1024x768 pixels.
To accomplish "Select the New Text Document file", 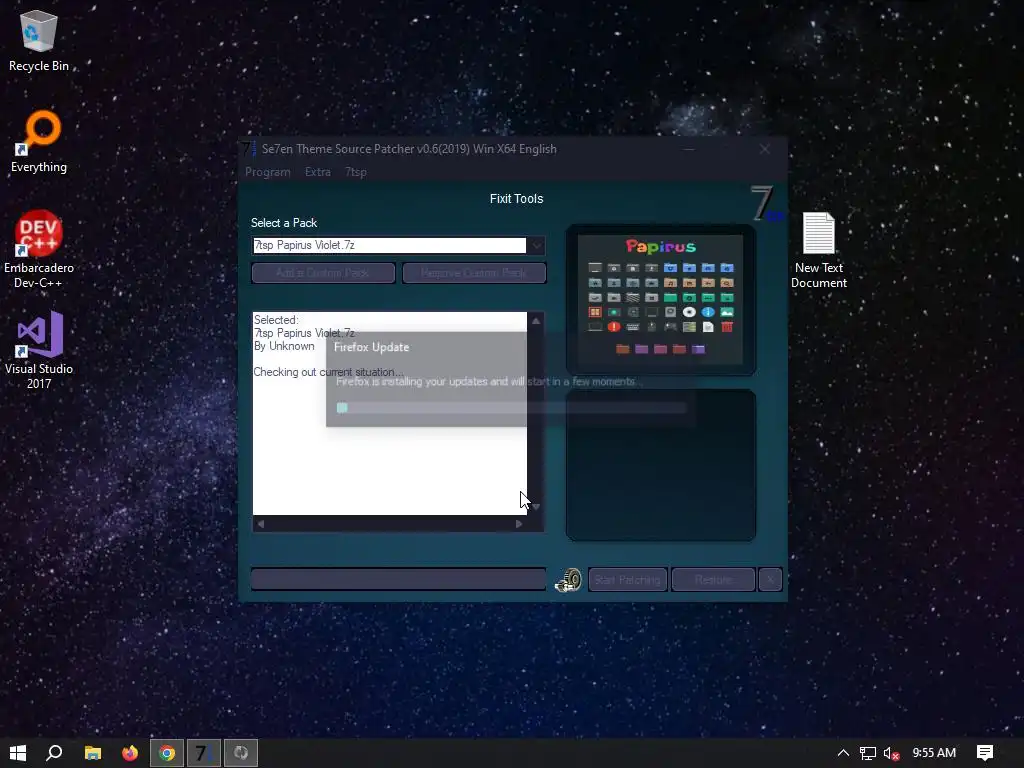I will (x=818, y=251).
